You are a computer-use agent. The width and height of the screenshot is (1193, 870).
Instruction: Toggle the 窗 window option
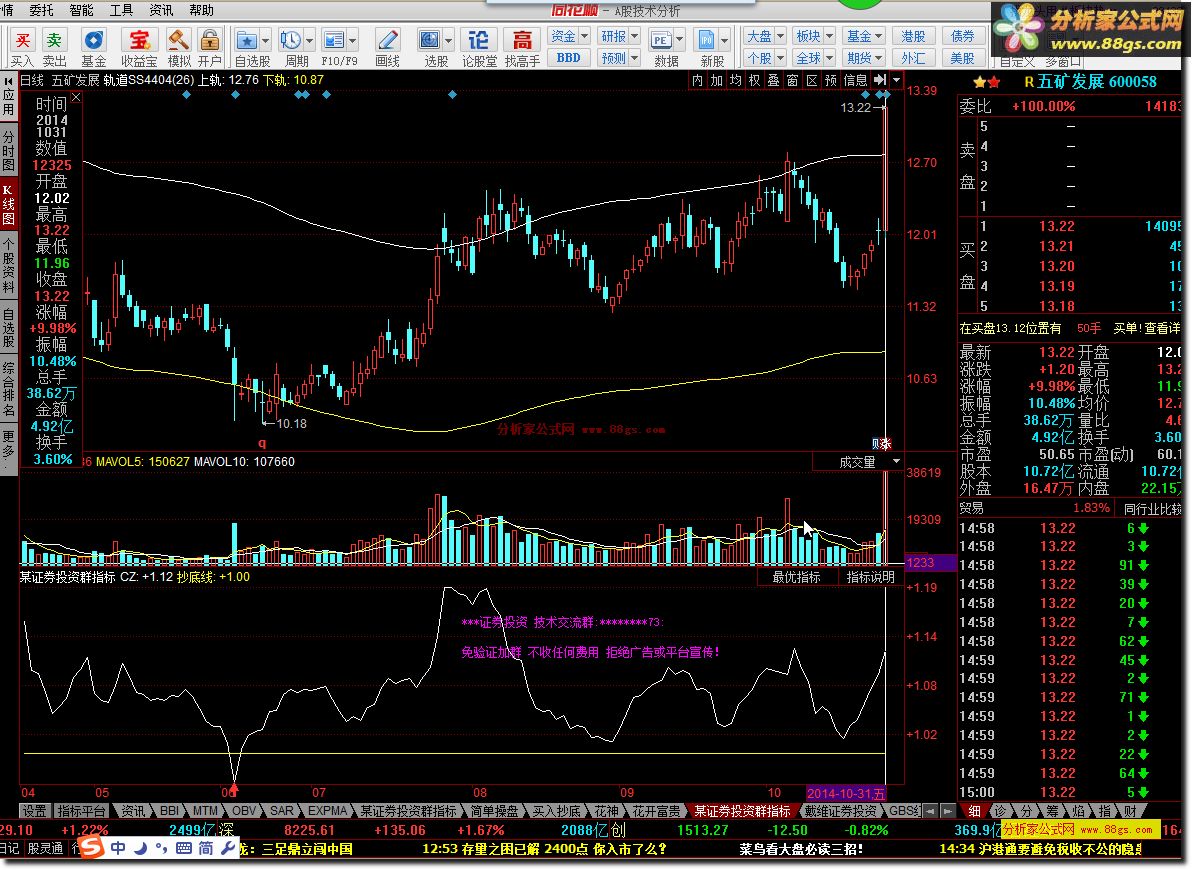[x=793, y=80]
